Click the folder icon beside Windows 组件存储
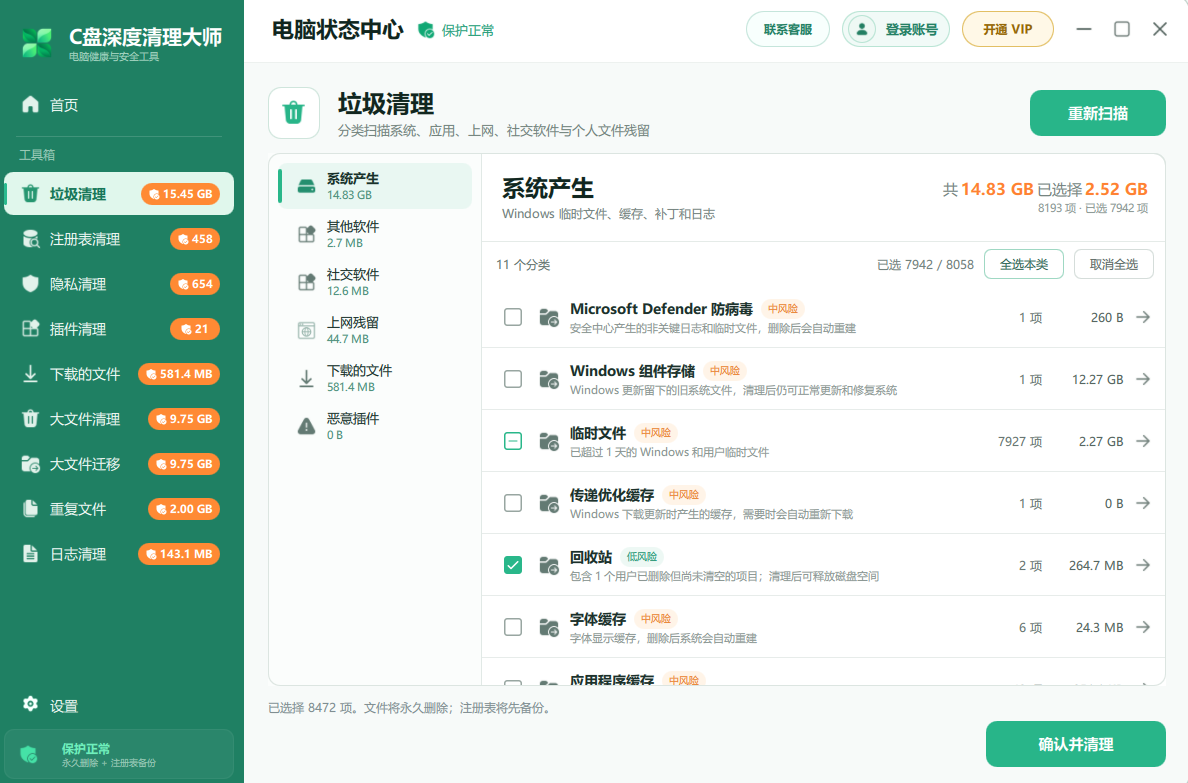Viewport: 1188px width, 783px height. [549, 379]
